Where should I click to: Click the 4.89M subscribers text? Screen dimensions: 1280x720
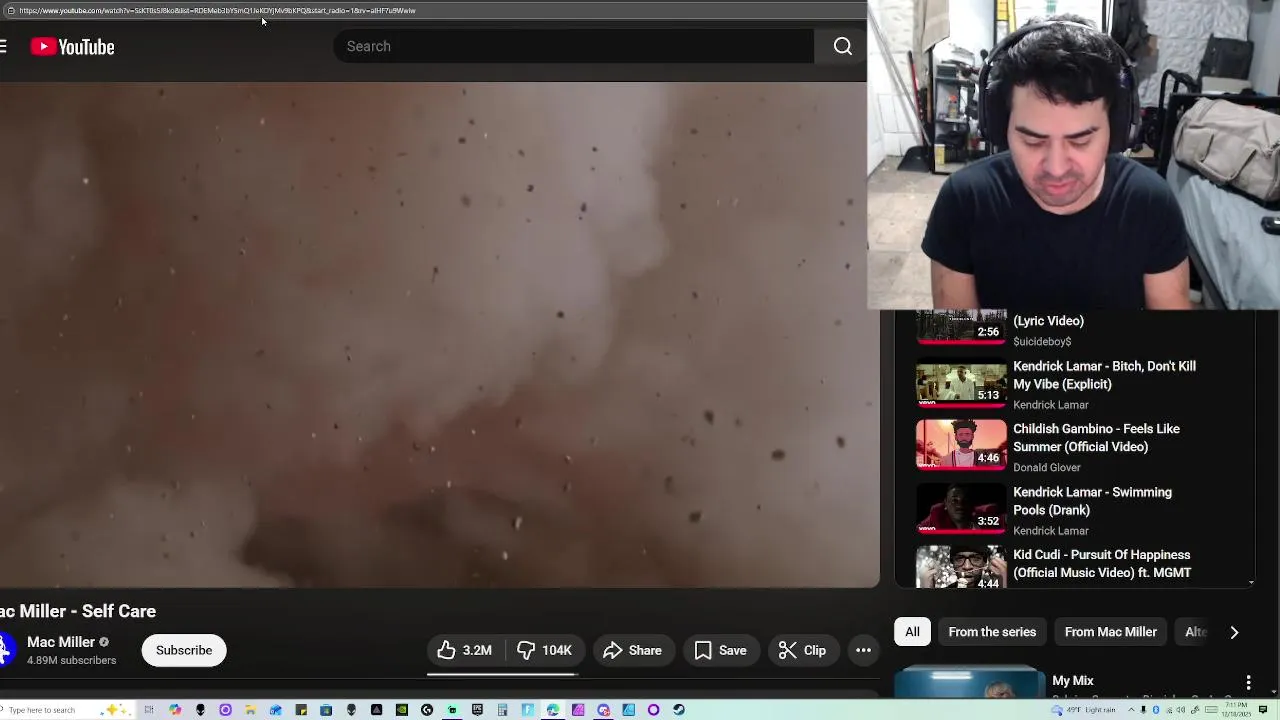click(x=71, y=660)
